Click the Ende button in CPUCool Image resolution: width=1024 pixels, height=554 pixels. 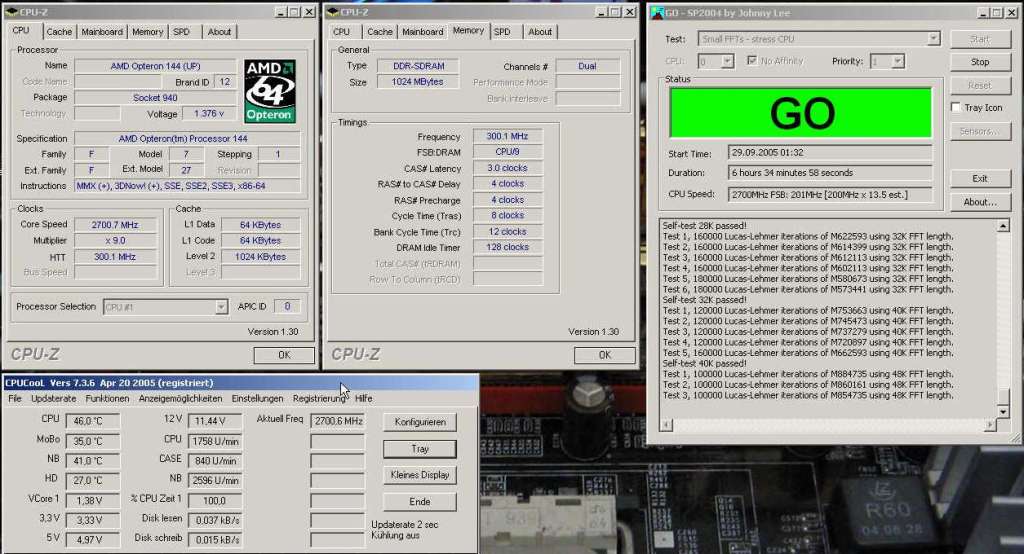(420, 502)
